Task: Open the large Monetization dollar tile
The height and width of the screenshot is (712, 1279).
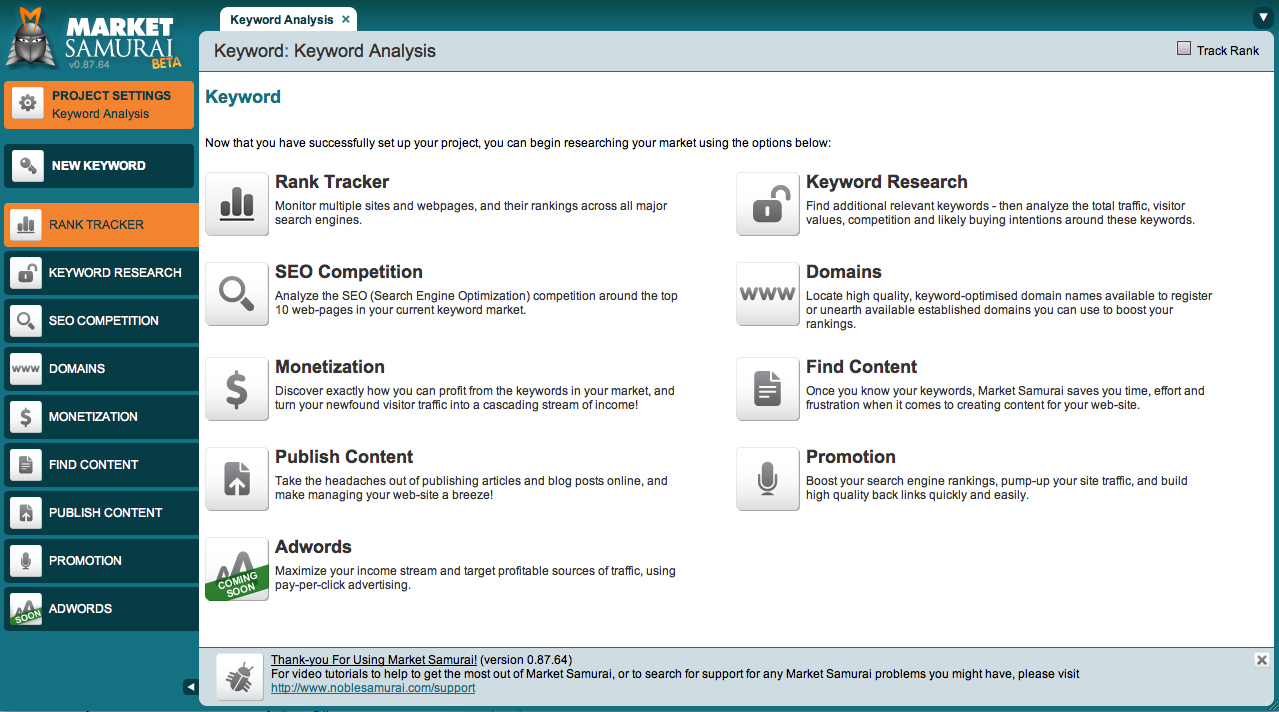Action: [237, 389]
